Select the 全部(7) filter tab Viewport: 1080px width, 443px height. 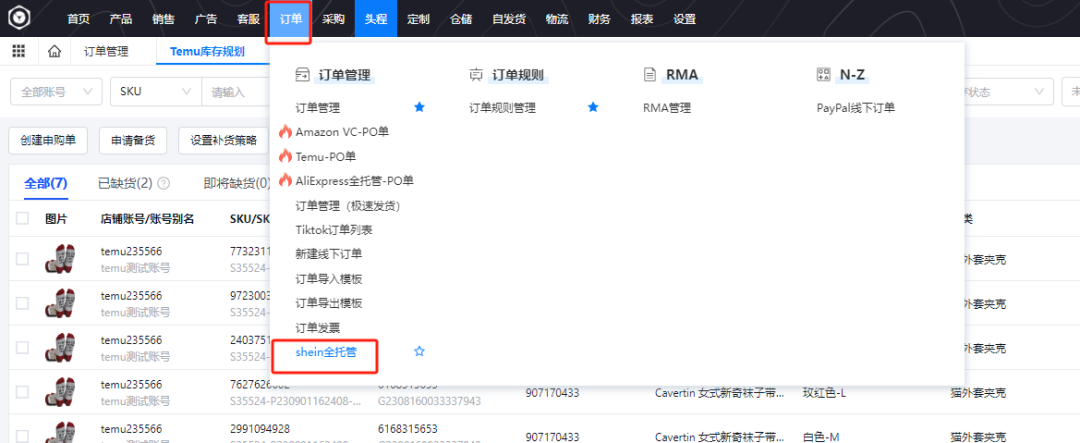point(45,183)
